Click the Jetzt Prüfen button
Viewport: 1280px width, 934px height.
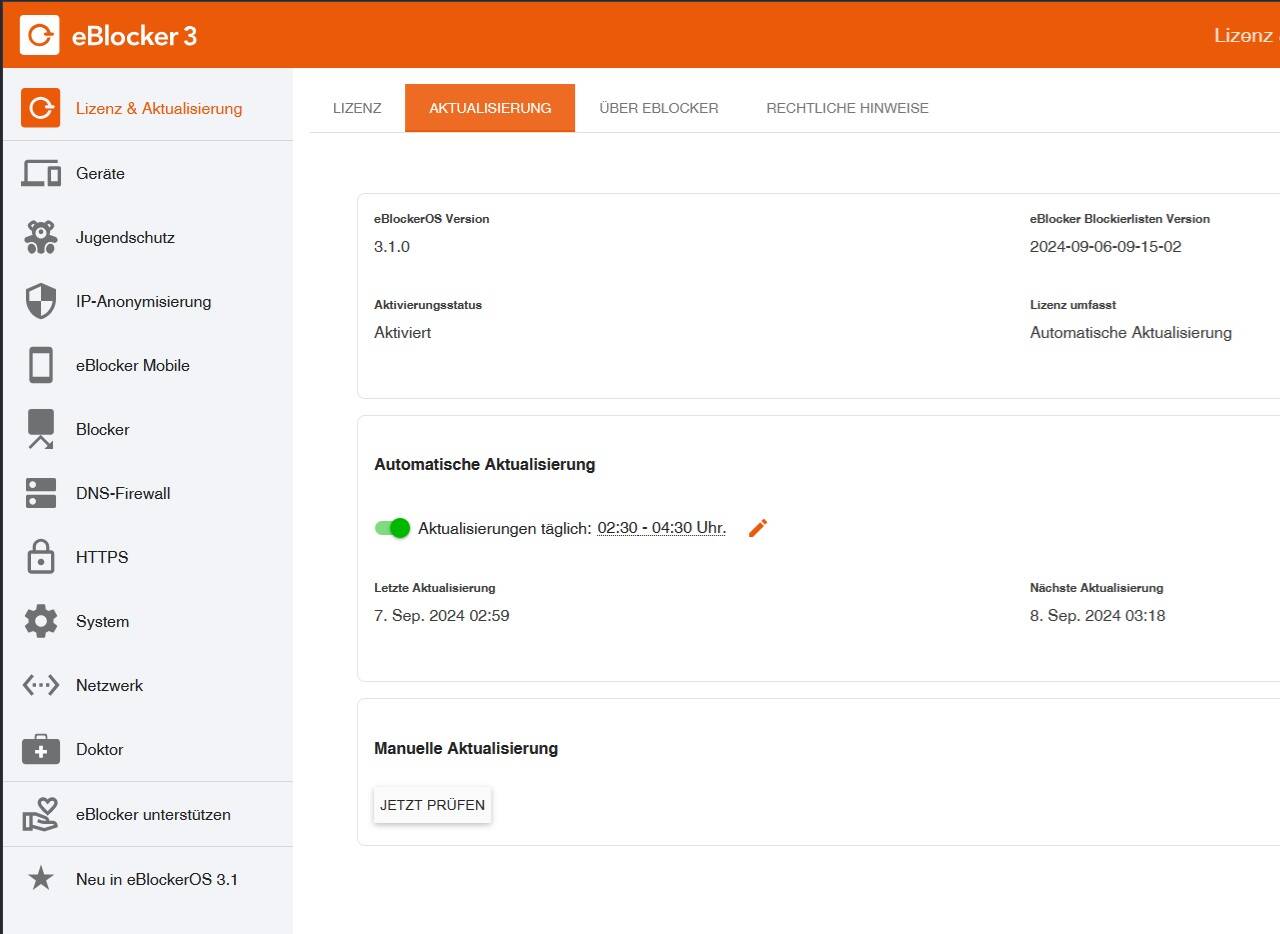[432, 805]
